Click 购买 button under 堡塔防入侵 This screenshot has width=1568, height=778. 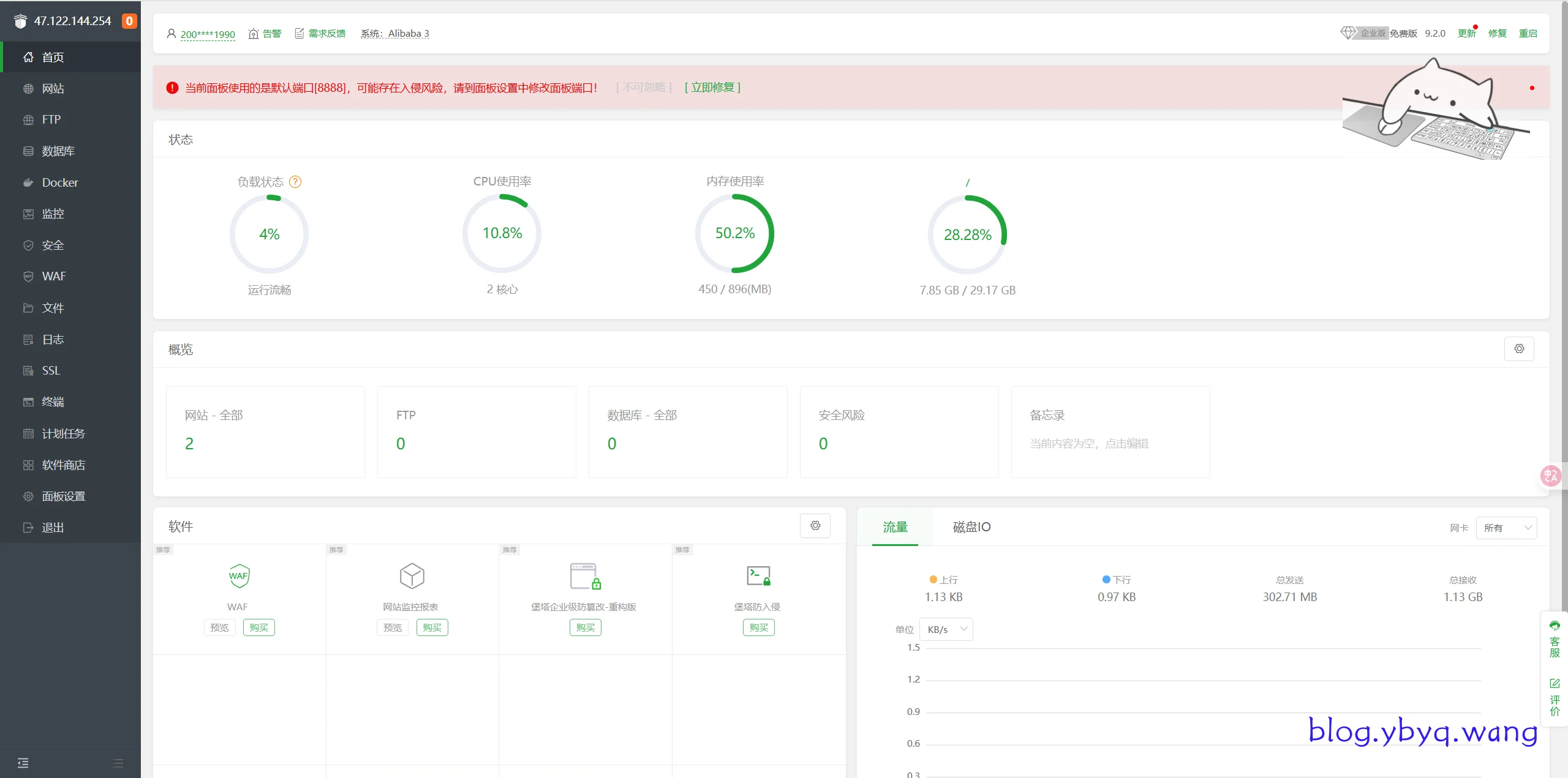(x=758, y=627)
